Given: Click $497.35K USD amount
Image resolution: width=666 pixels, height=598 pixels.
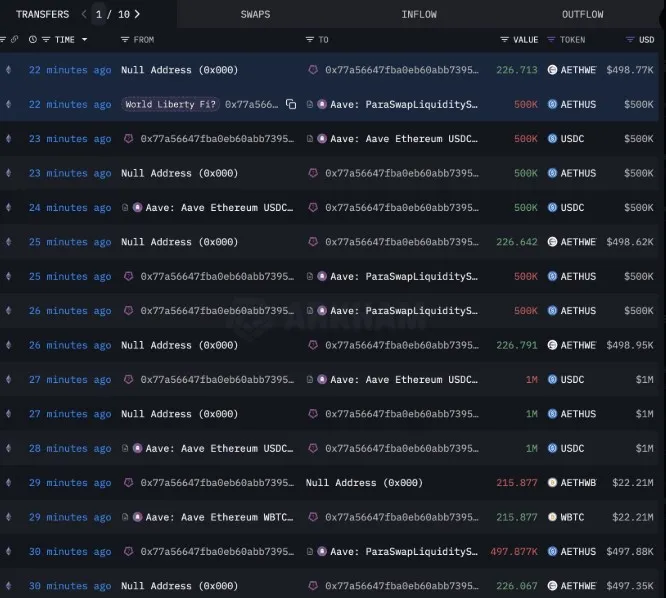Looking at the screenshot, I should point(630,586).
